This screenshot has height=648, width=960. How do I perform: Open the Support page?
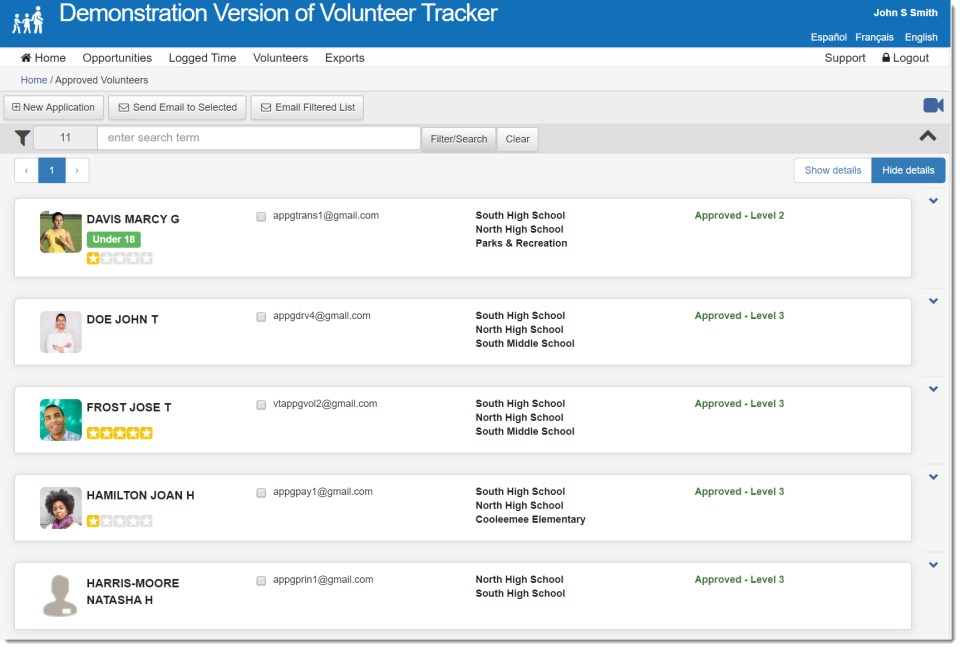point(844,58)
